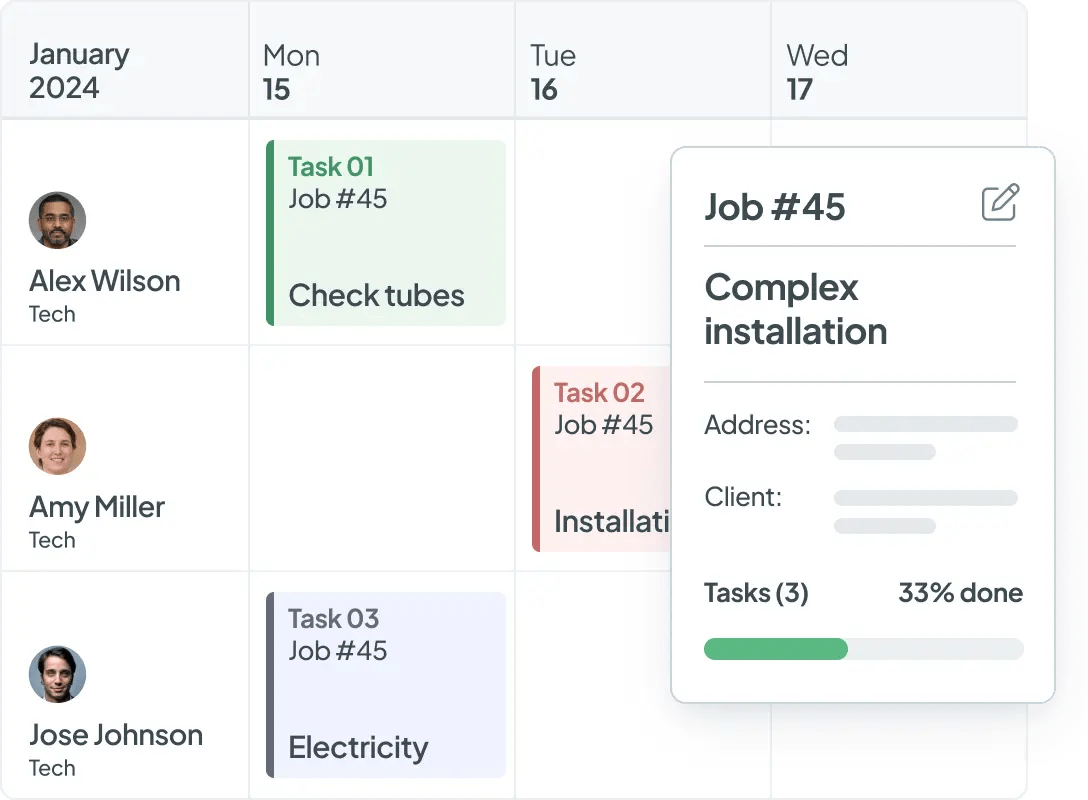Open Alex Wilson's avatar photo
Screen dimensions: 1088x800
pos(57,220)
